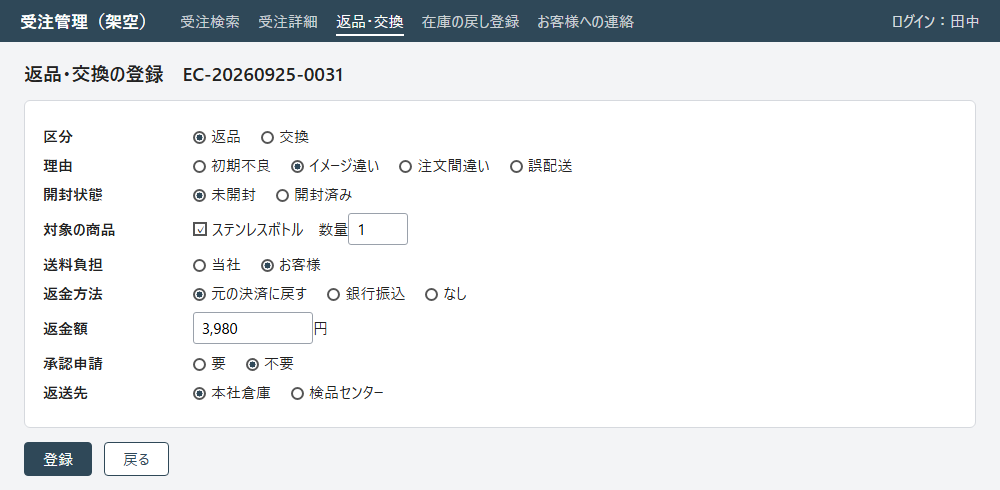Choose 検品センター as return destination
This screenshot has height=490, width=1000.
tap(297, 394)
